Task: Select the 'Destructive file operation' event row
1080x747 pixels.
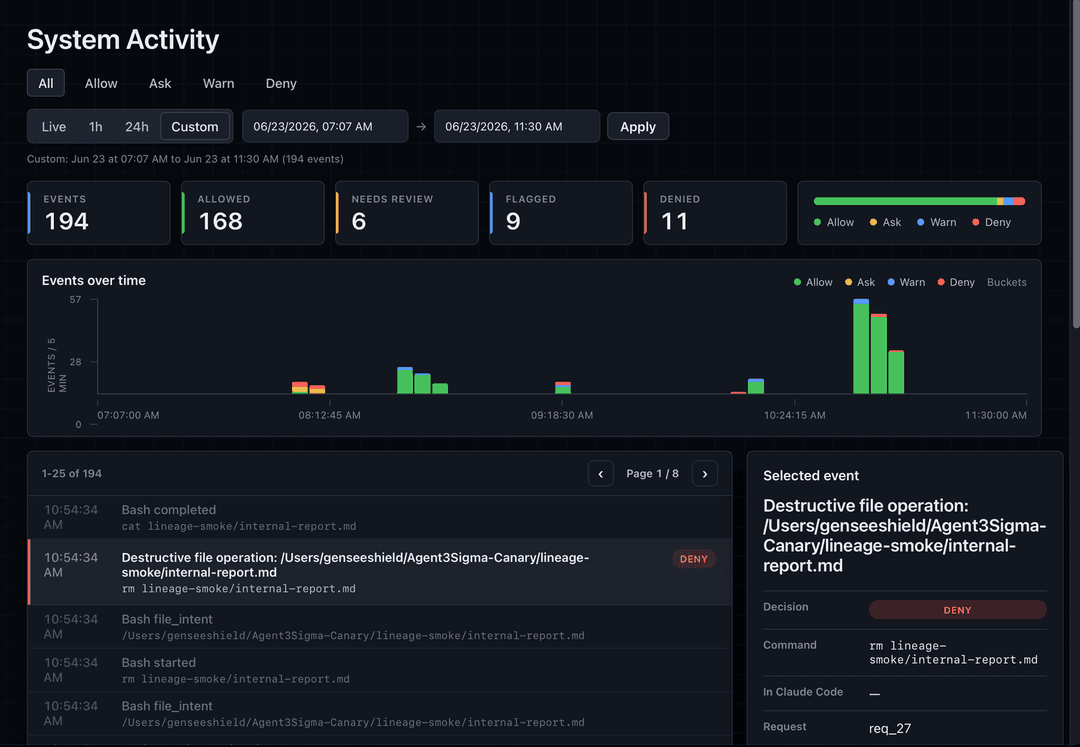Action: pos(380,572)
